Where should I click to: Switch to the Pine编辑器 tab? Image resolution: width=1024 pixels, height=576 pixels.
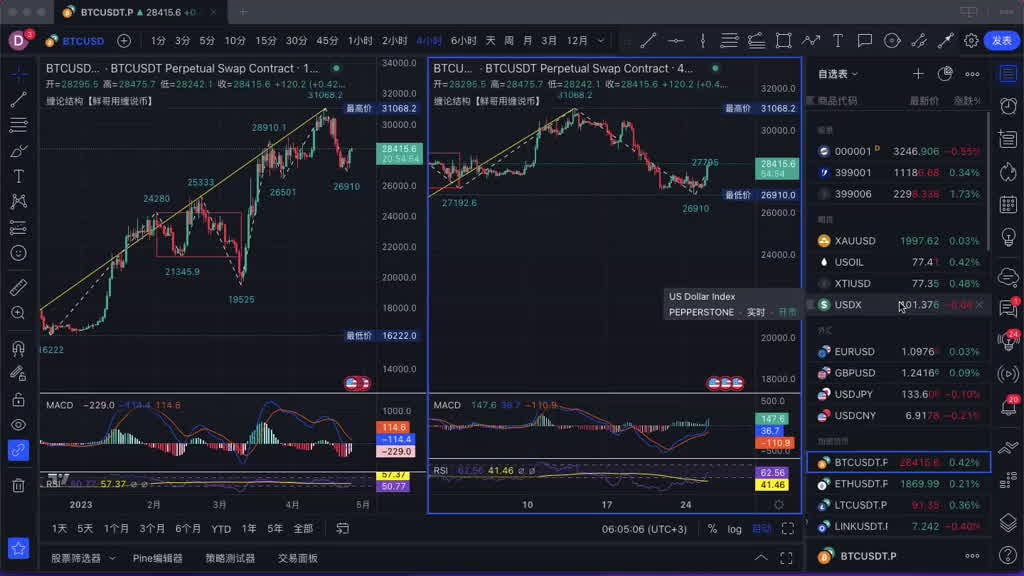click(157, 558)
